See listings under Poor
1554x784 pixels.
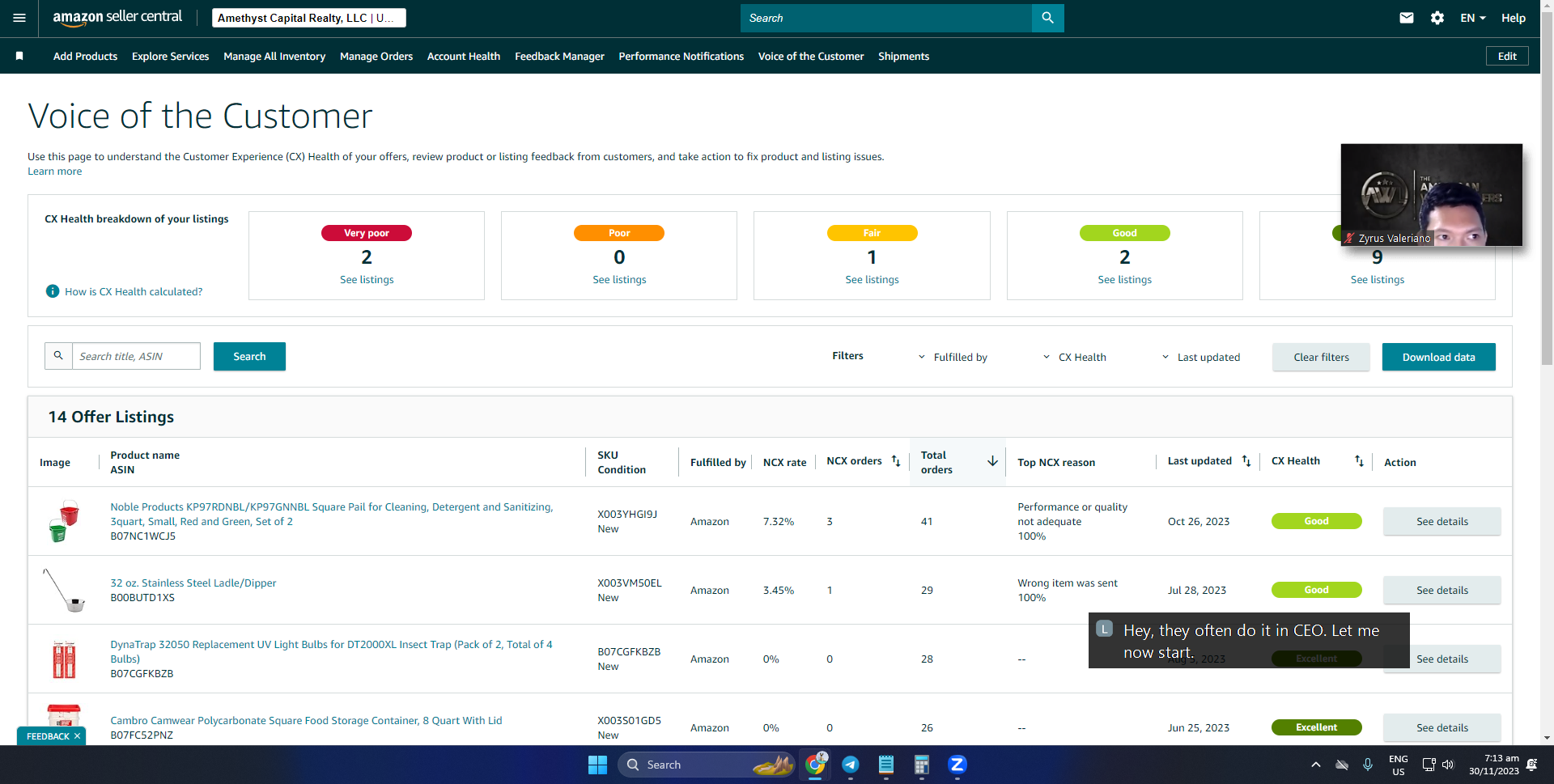click(x=619, y=279)
